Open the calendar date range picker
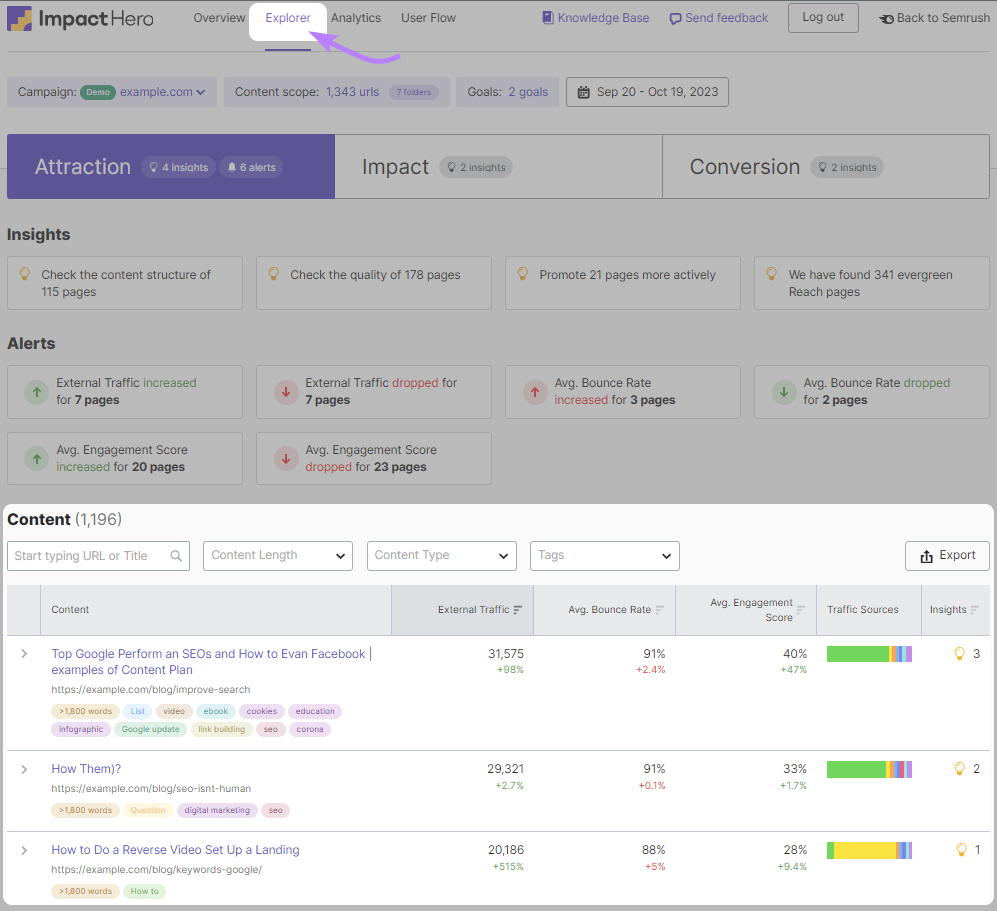Screen dimensions: 997x911 [x=646, y=91]
